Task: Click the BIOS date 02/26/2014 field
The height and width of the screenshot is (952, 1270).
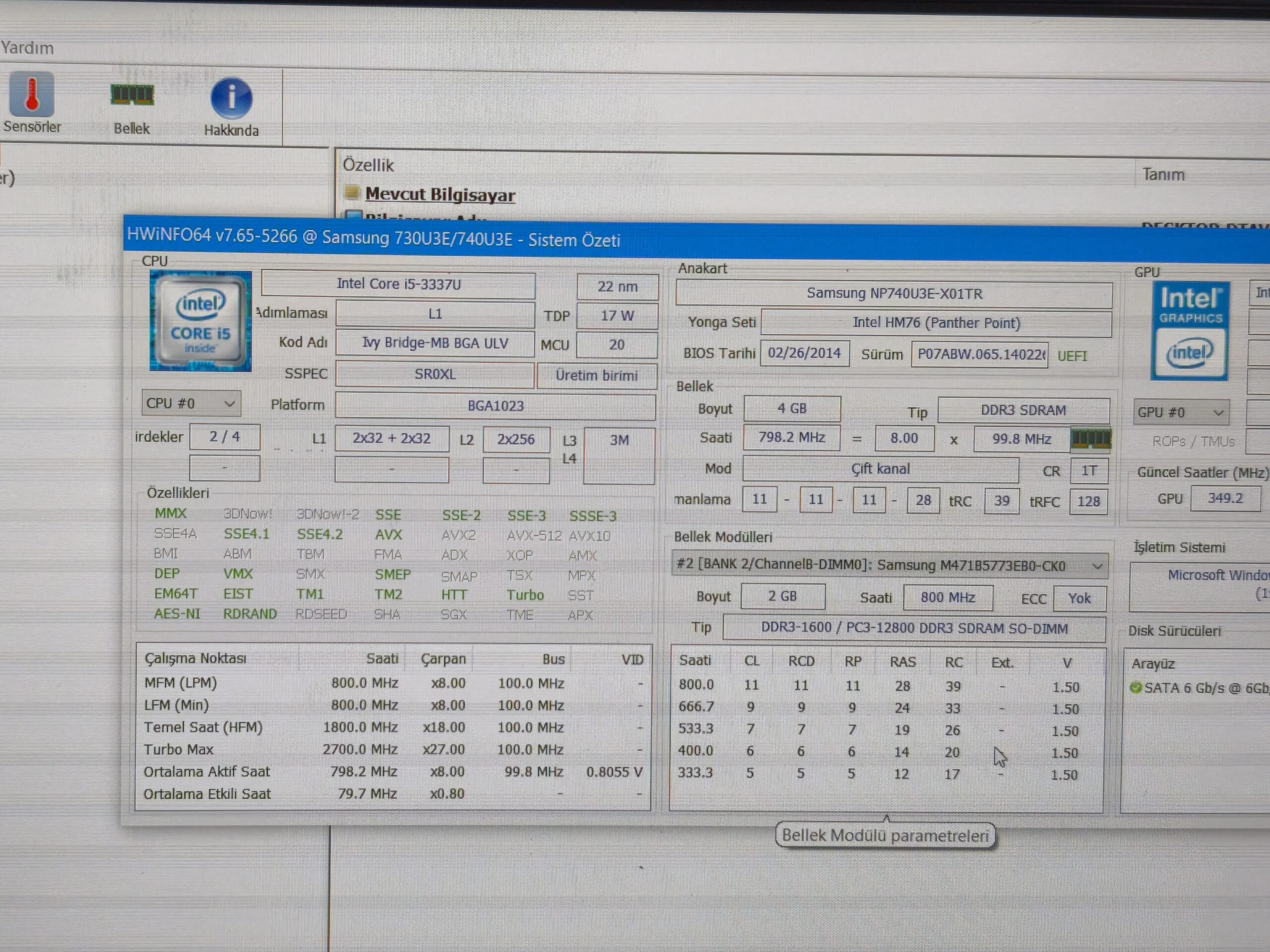Action: point(804,353)
